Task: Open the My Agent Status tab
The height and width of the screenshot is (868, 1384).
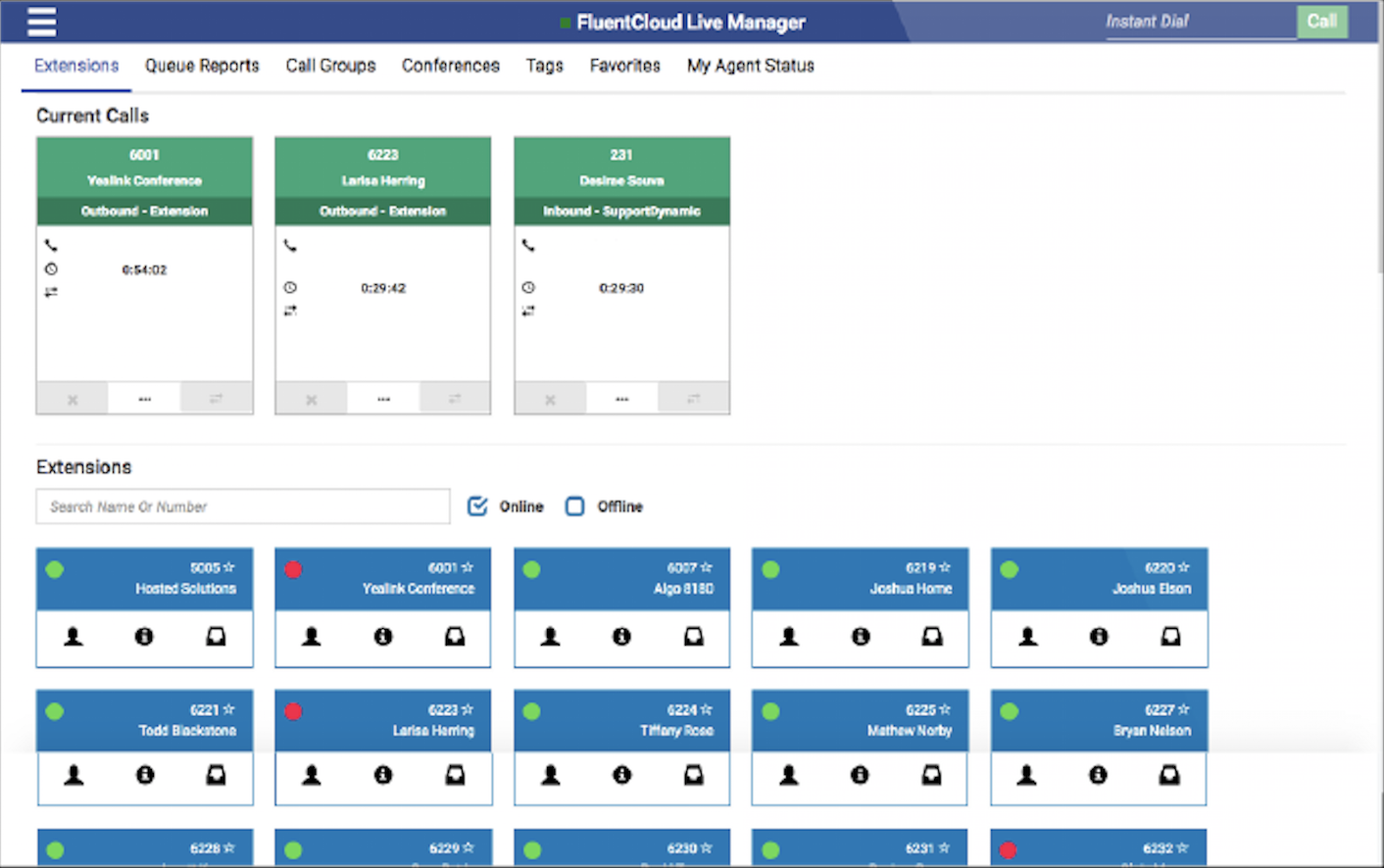Action: [x=751, y=66]
